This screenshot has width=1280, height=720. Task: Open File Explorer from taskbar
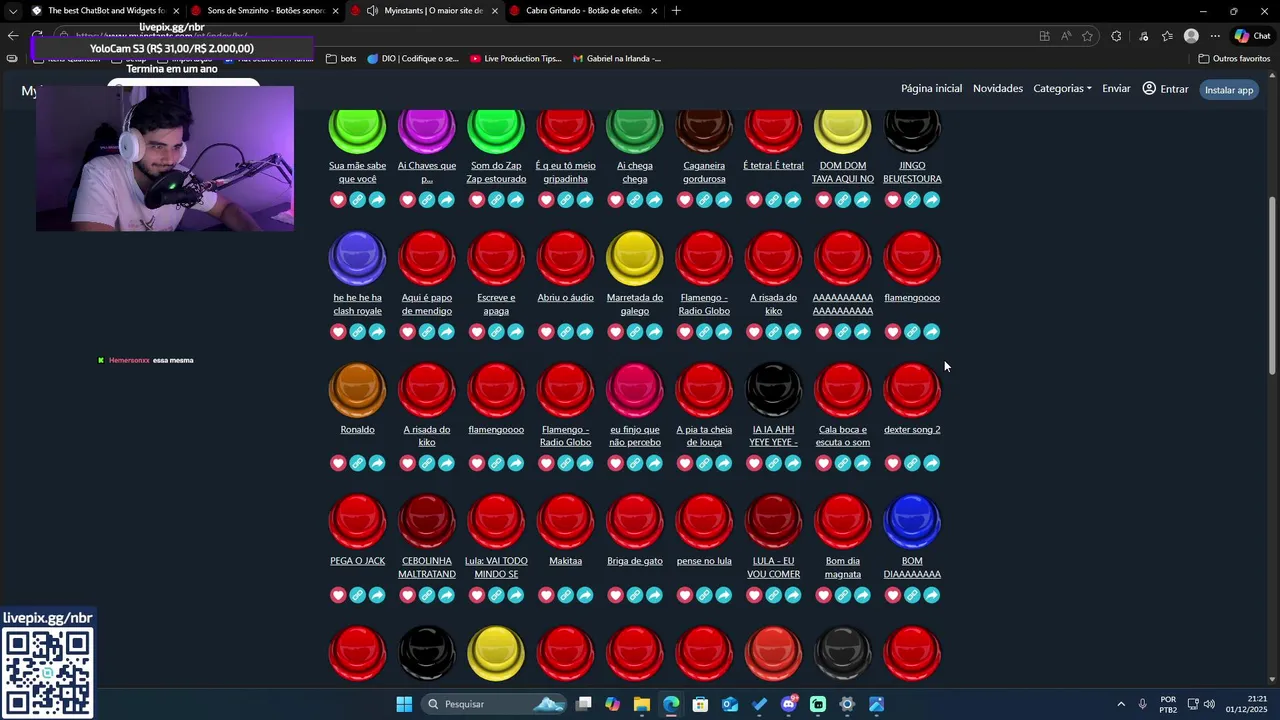(x=642, y=704)
